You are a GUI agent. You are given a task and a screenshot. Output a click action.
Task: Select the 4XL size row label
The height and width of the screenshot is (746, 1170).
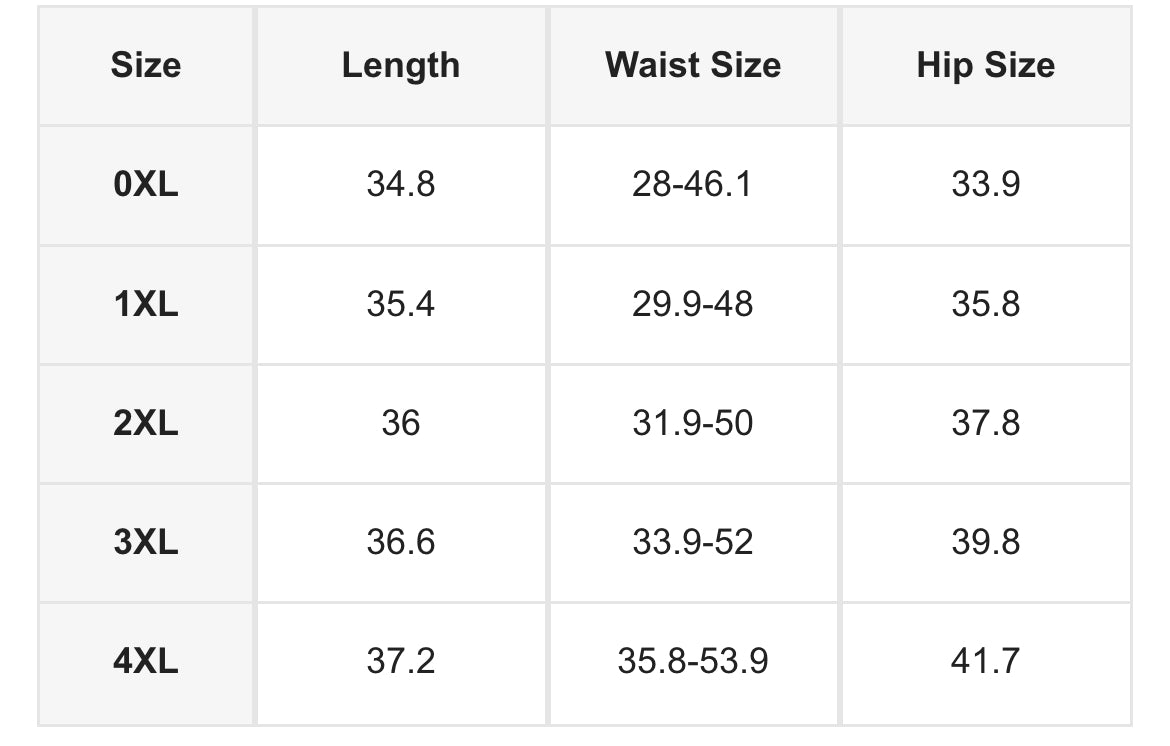coord(146,661)
